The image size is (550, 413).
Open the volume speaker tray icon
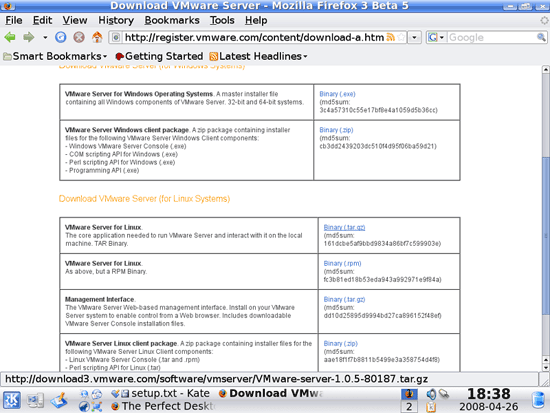(431, 394)
